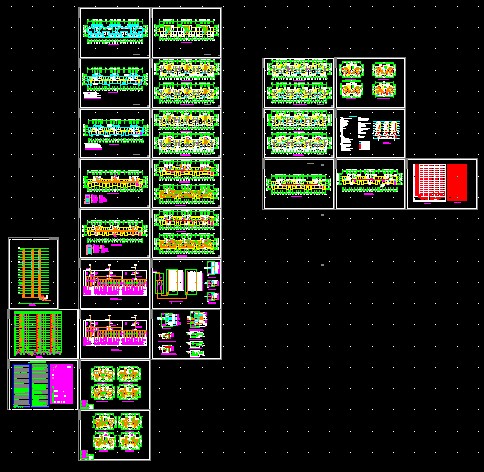Open the dense green riser diagram sheet
The width and height of the screenshot is (484, 472).
tap(44, 334)
